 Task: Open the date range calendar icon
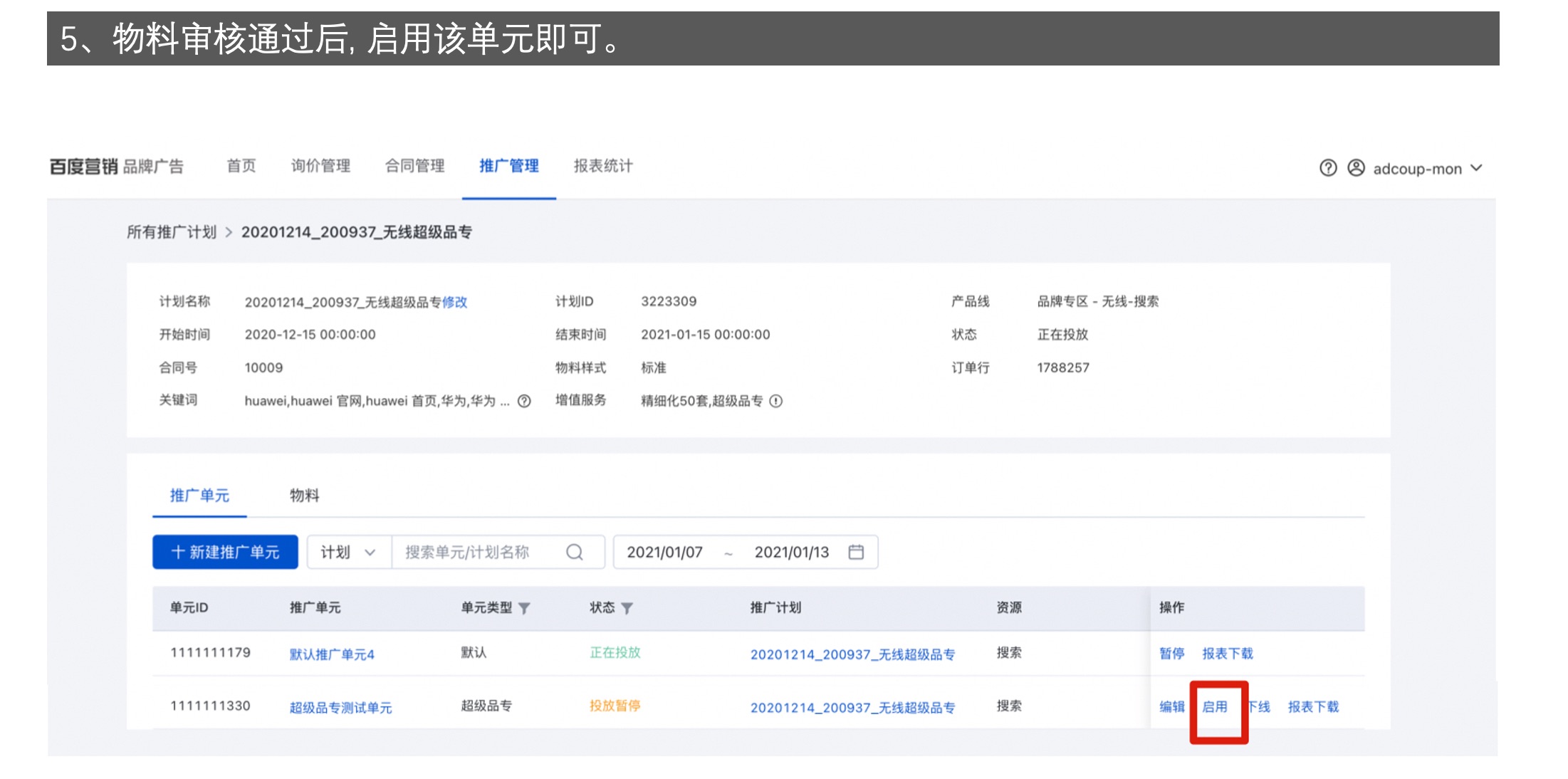click(856, 552)
